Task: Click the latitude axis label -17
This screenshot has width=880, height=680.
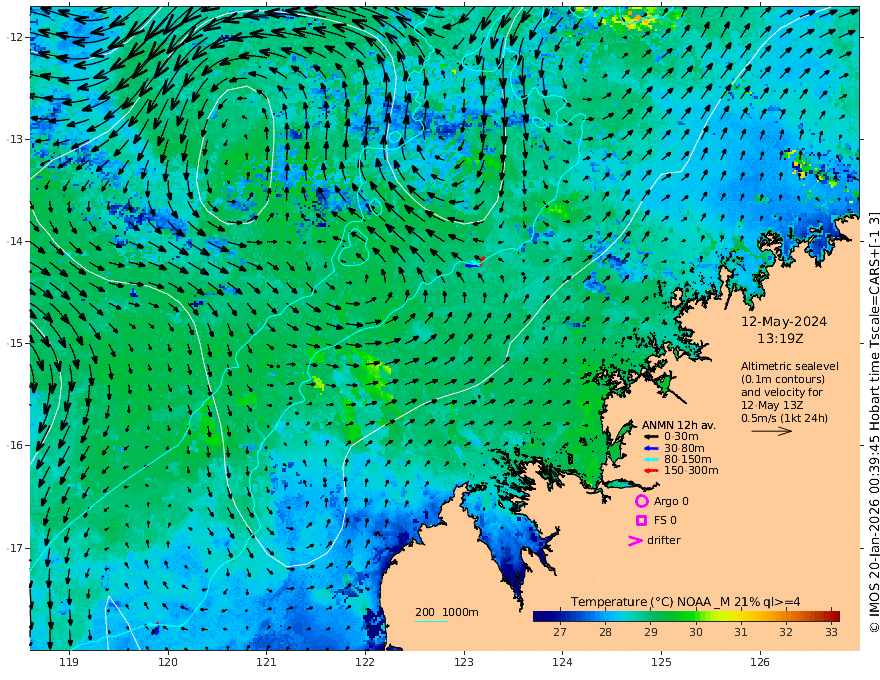Action: pos(15,548)
